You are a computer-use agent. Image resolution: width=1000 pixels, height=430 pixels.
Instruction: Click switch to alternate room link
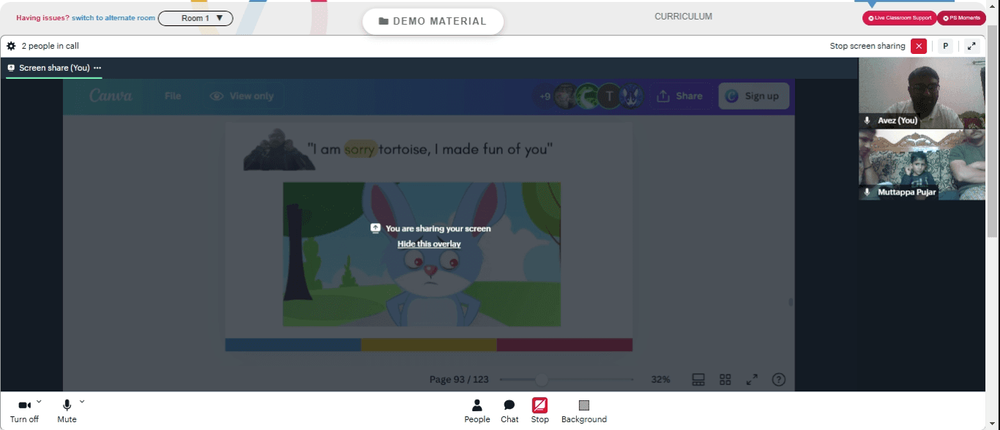click(114, 18)
